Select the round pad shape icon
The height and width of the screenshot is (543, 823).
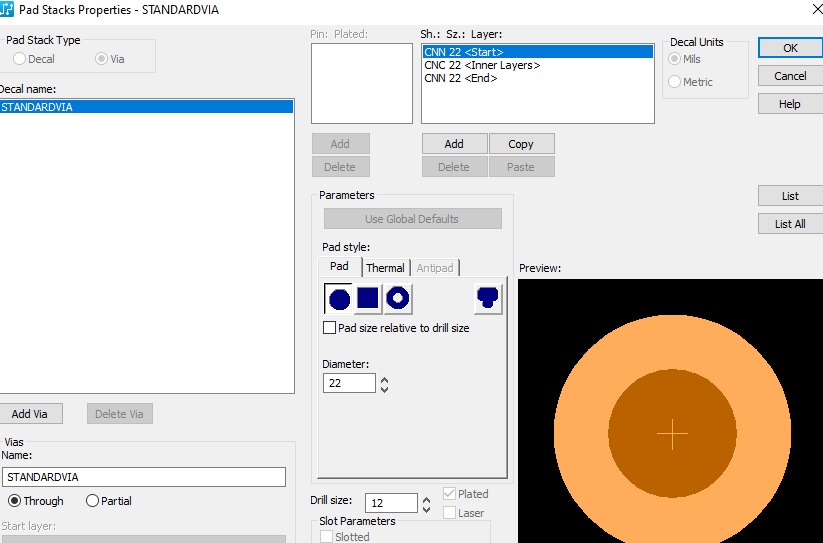(x=339, y=298)
